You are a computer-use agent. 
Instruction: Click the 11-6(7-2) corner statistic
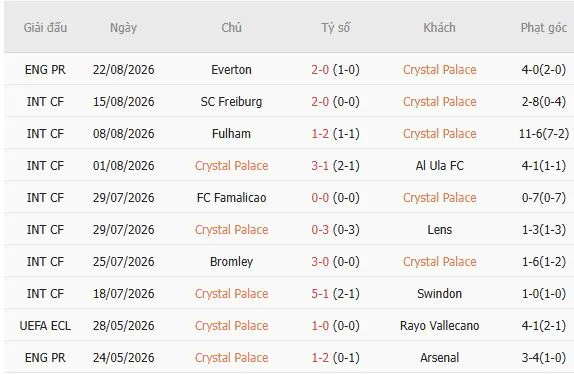pyautogui.click(x=544, y=134)
